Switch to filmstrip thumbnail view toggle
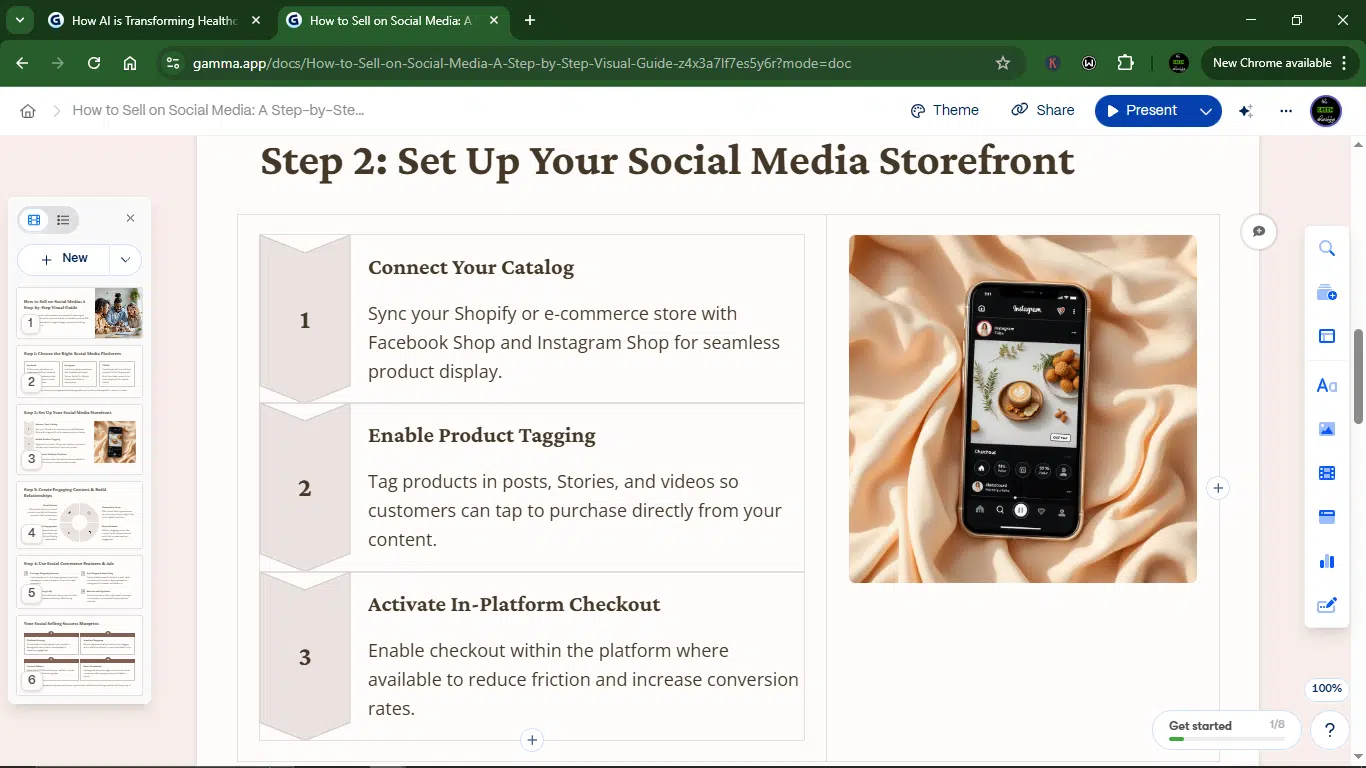The width and height of the screenshot is (1366, 768). tap(35, 220)
